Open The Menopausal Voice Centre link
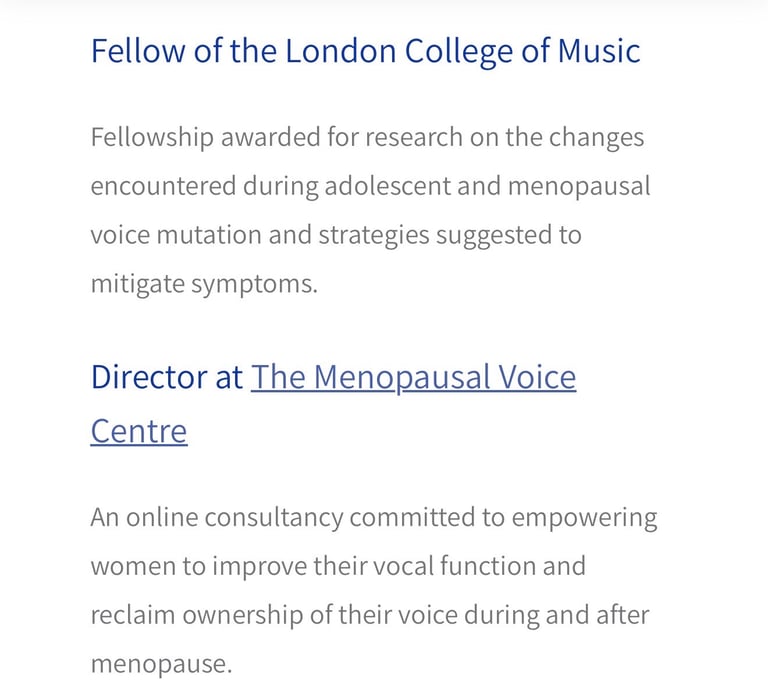Image resolution: width=768 pixels, height=694 pixels. [x=413, y=377]
